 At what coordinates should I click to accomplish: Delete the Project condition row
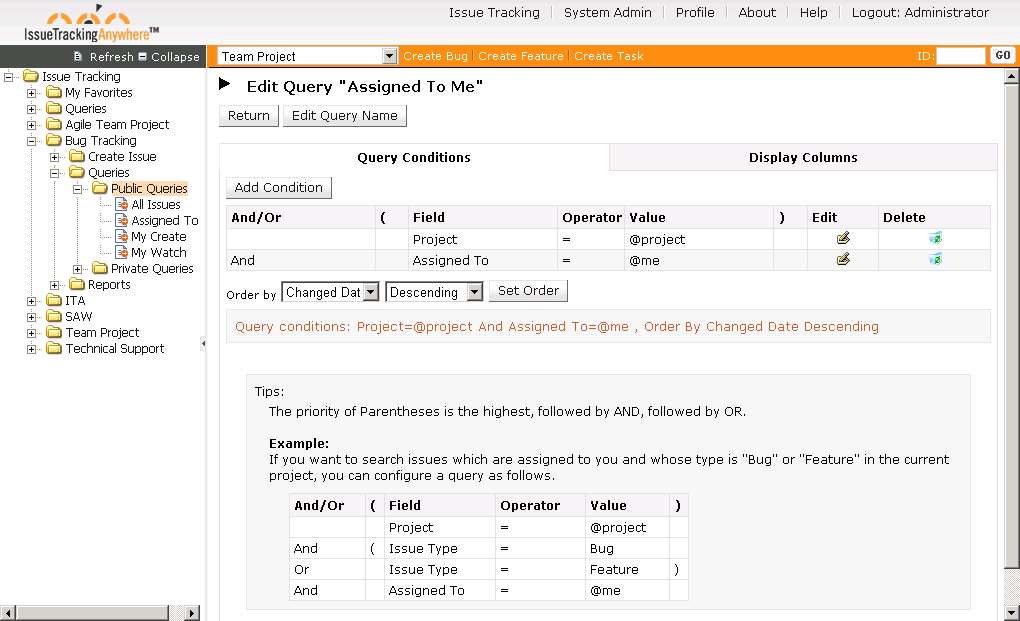point(935,239)
